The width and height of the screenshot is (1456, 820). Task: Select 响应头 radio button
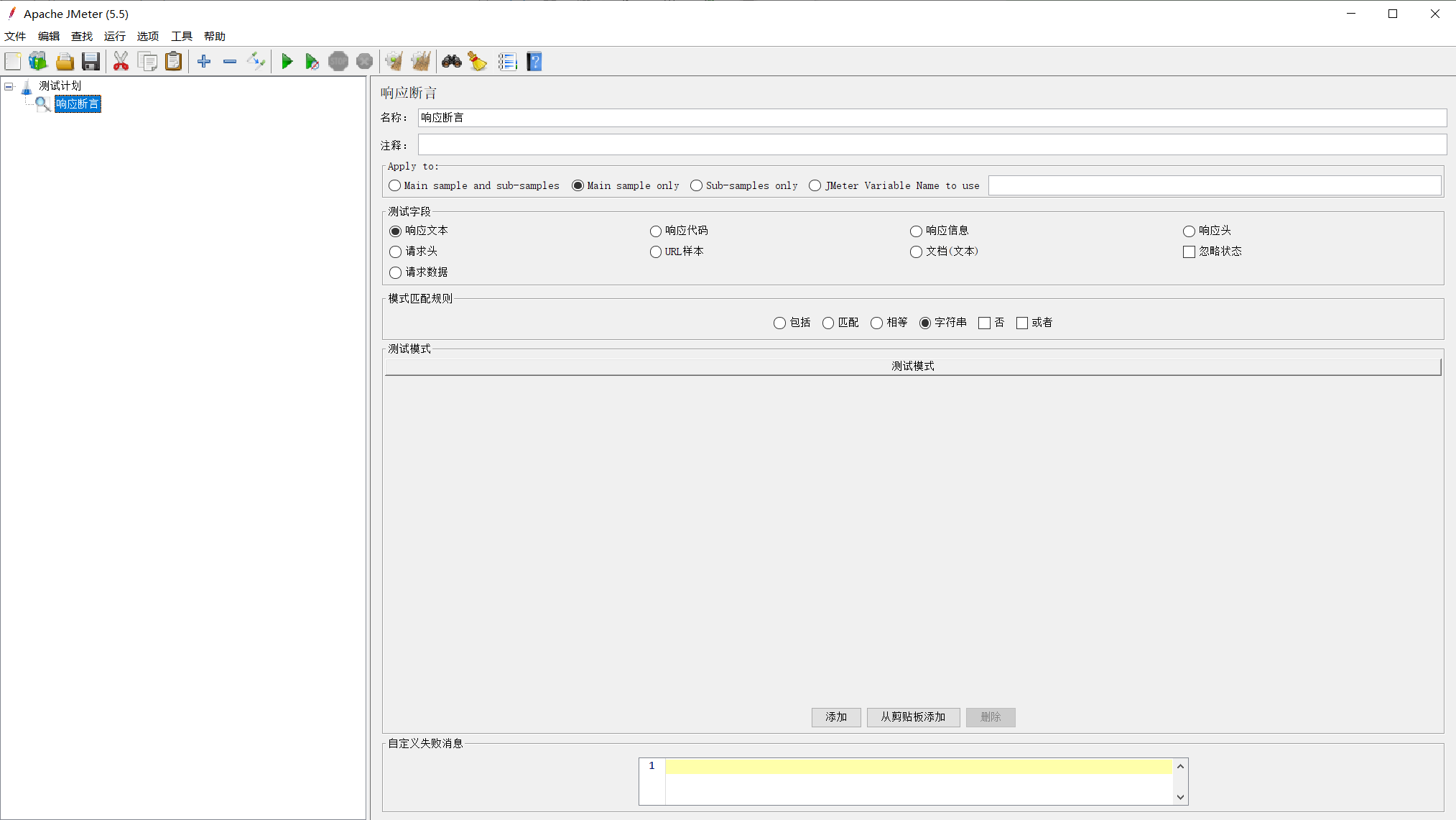(1189, 231)
